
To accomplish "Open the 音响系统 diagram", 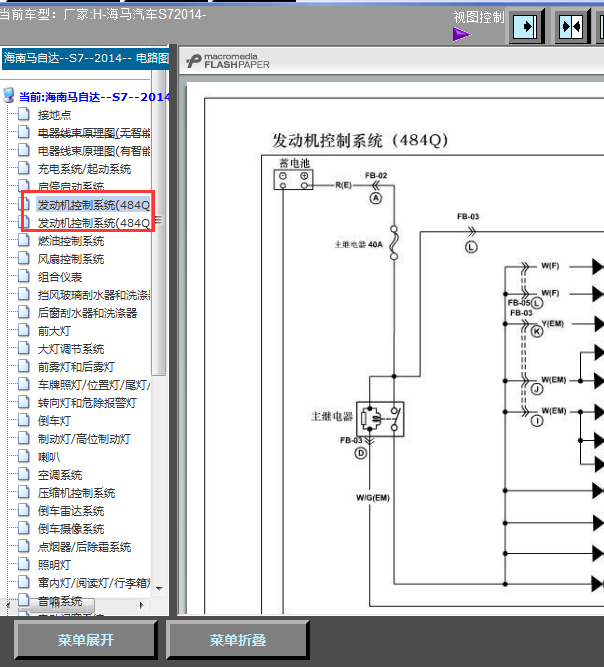I will point(60,601).
